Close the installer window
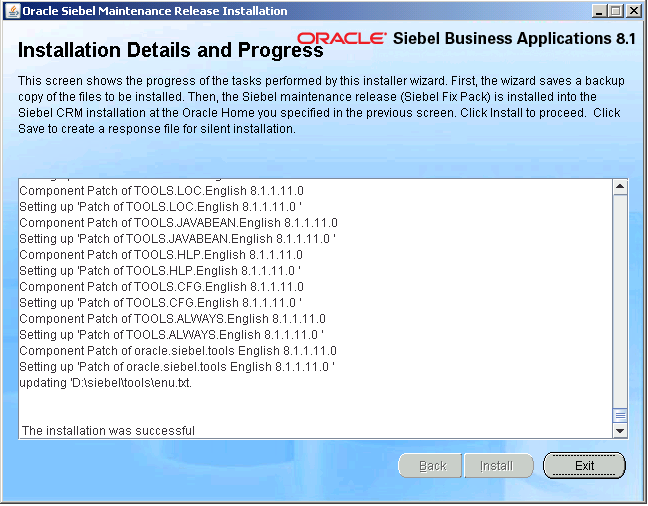 click(x=634, y=10)
